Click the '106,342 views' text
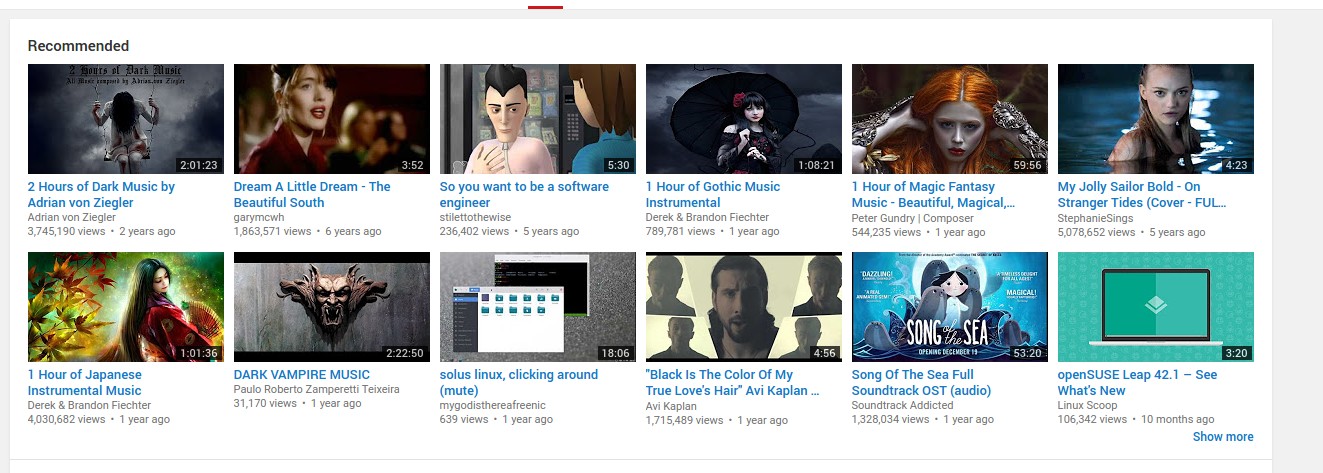 point(1092,419)
